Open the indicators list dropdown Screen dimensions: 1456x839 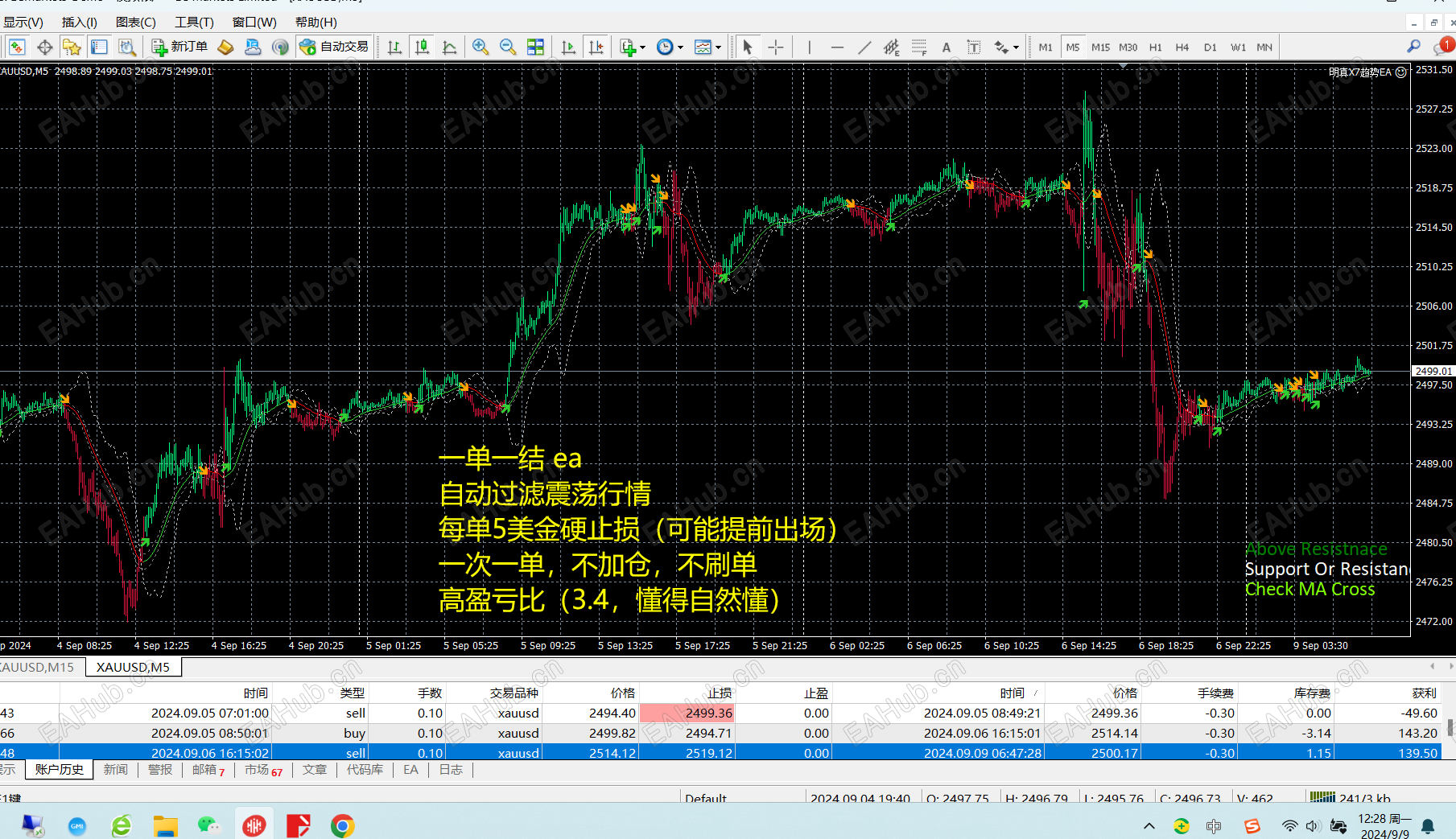pyautogui.click(x=633, y=47)
